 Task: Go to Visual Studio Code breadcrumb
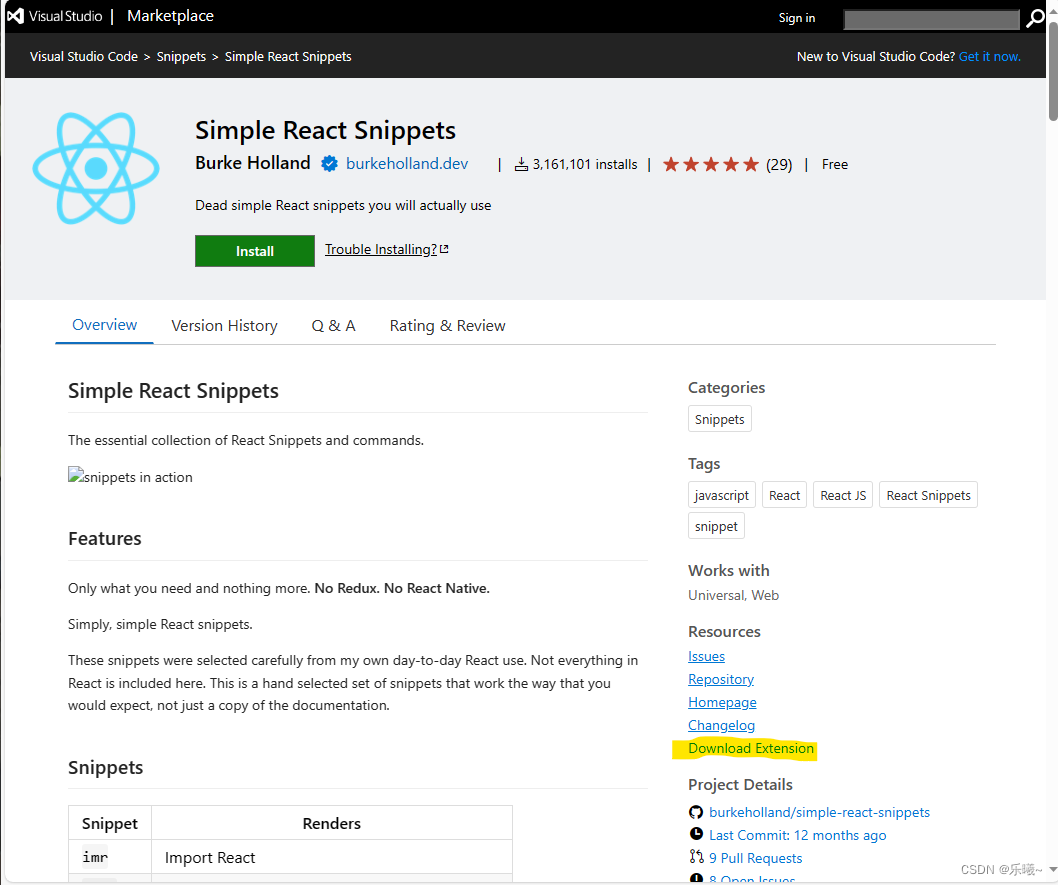[x=84, y=57]
